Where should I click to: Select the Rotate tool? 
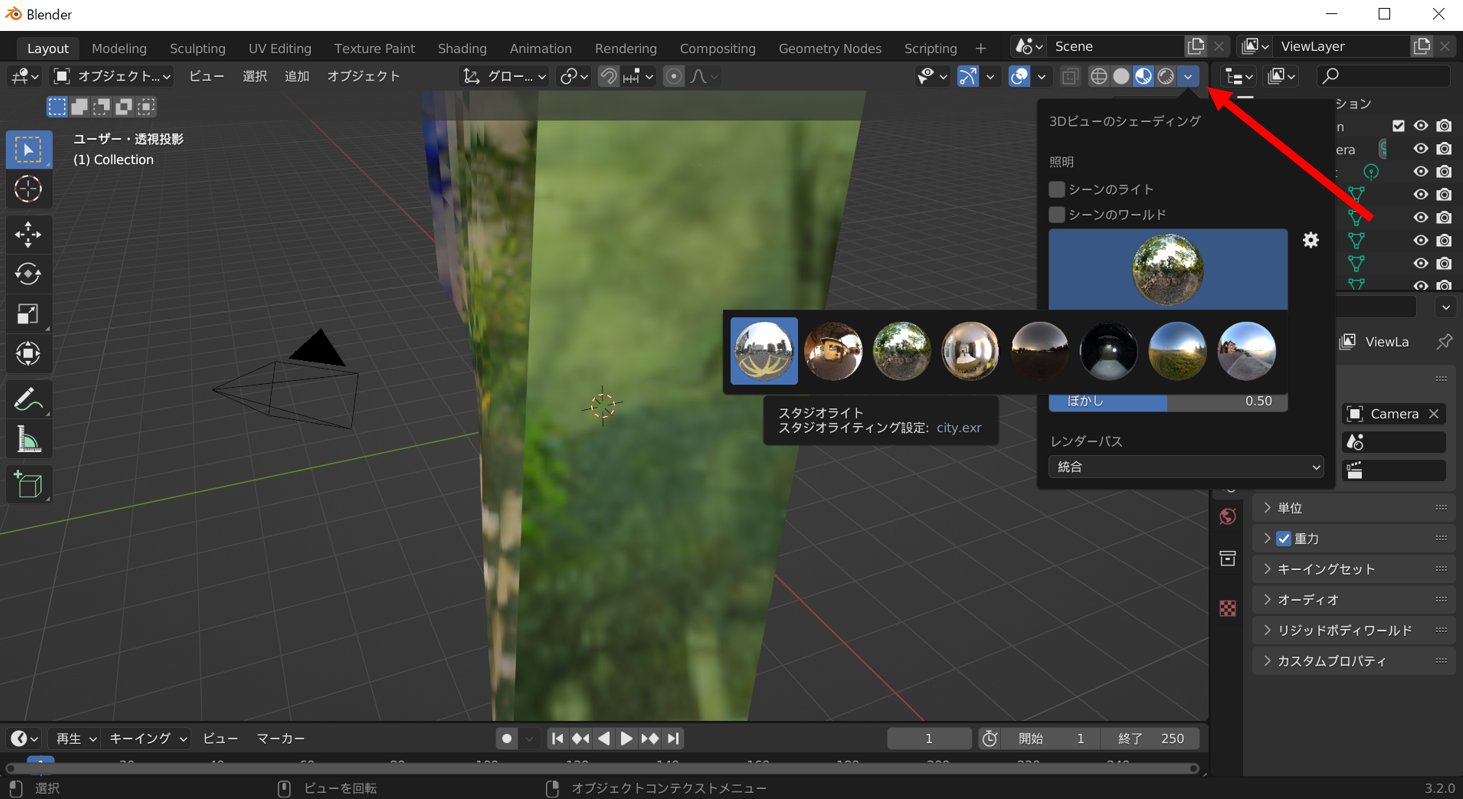(x=28, y=274)
